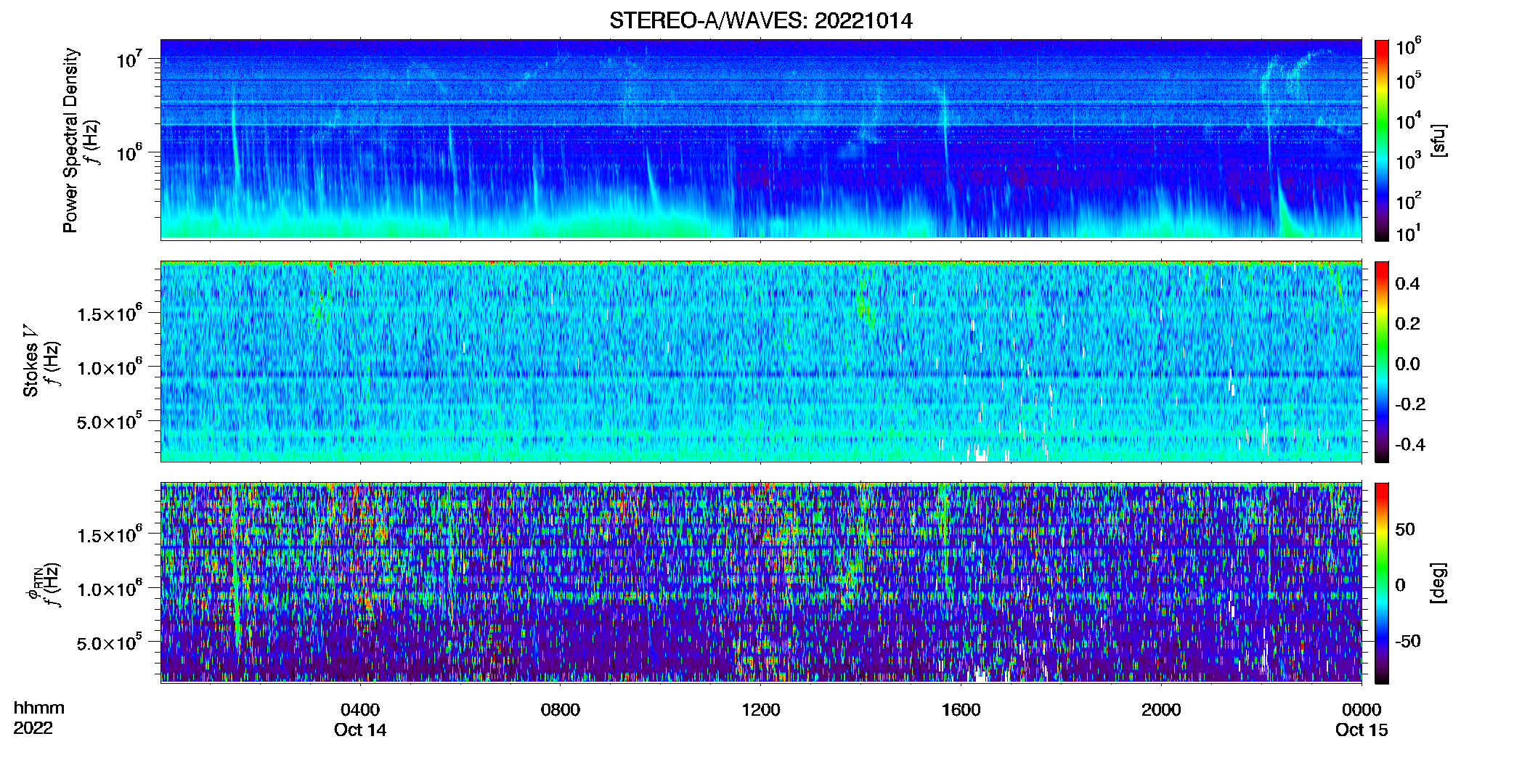The width and height of the screenshot is (1522, 784).
Task: Click the plot title STEREO-A/WAVES: 20221014
Action: click(761, 20)
